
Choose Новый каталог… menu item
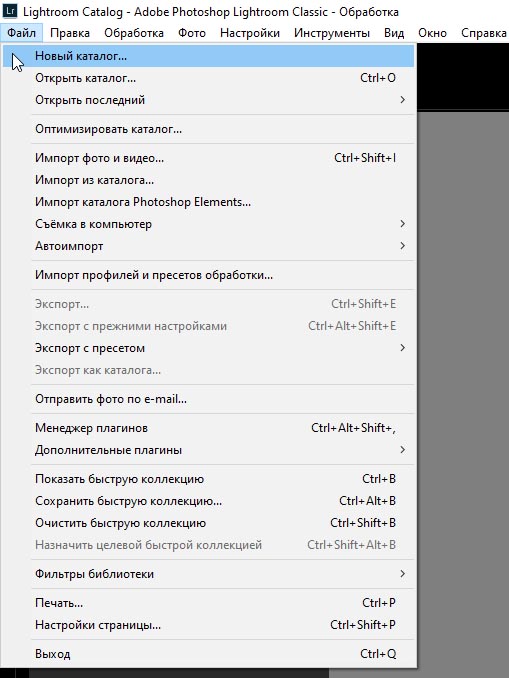pyautogui.click(x=208, y=56)
